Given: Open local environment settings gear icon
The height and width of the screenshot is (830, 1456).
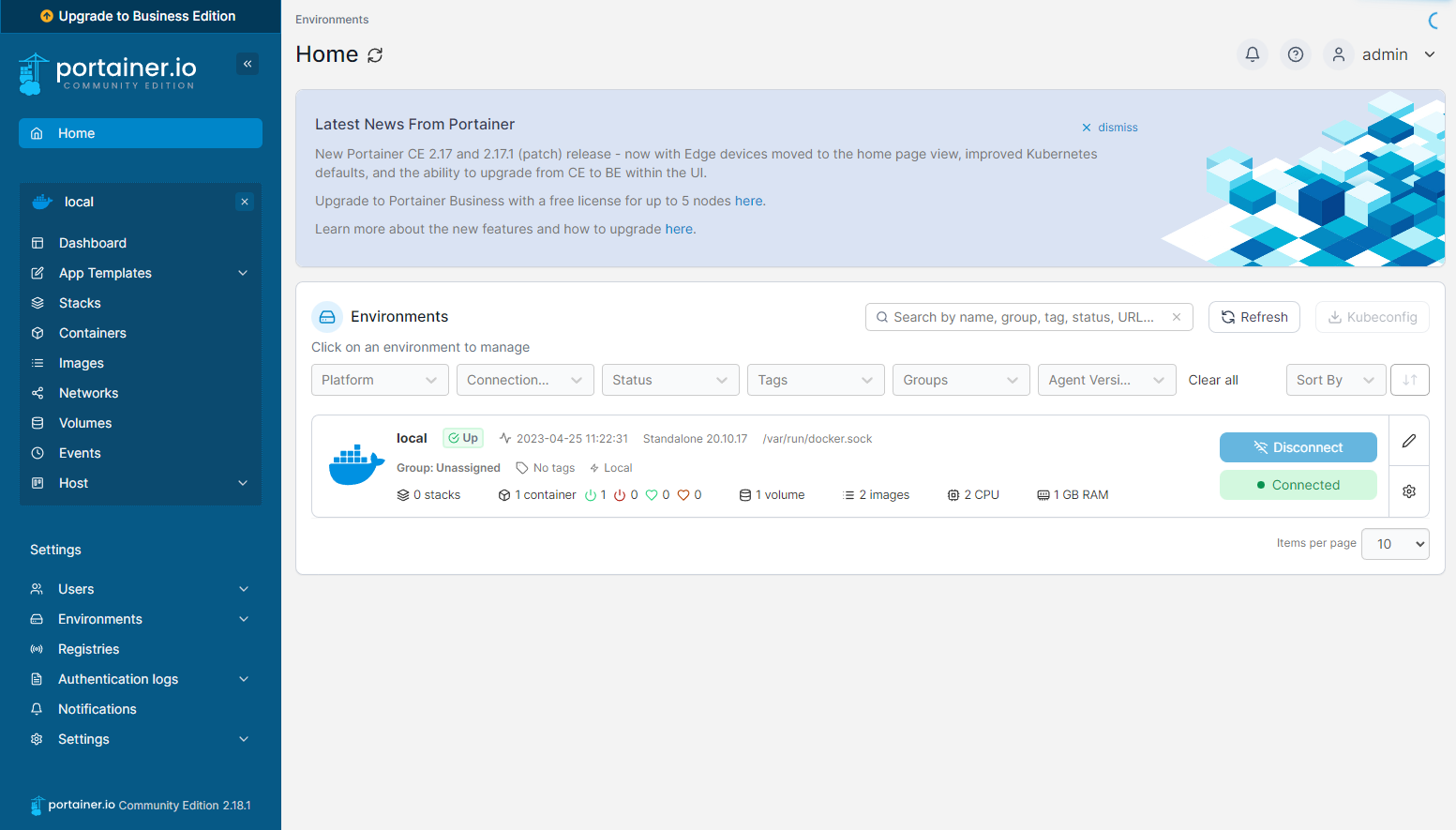Looking at the screenshot, I should 1409,491.
